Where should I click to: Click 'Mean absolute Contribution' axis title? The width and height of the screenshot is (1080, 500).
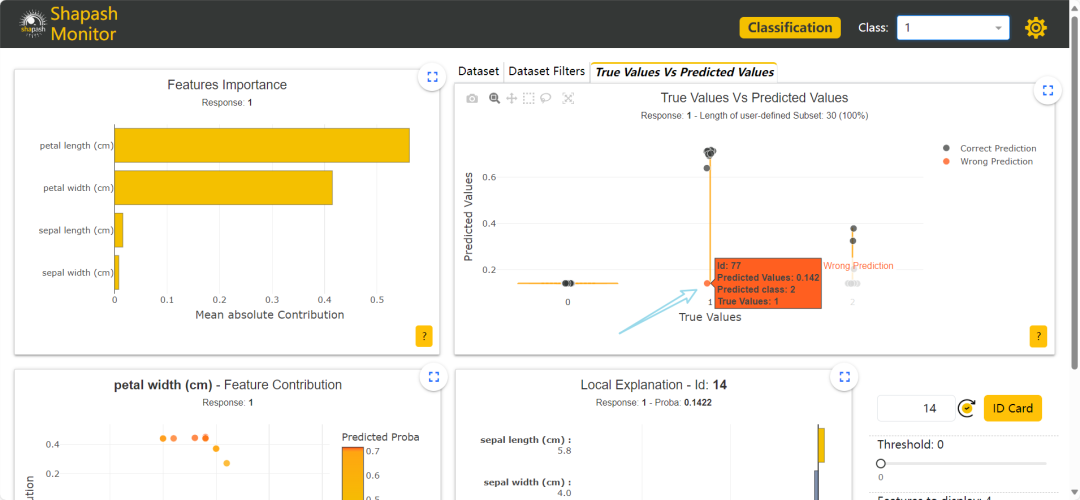pos(269,315)
